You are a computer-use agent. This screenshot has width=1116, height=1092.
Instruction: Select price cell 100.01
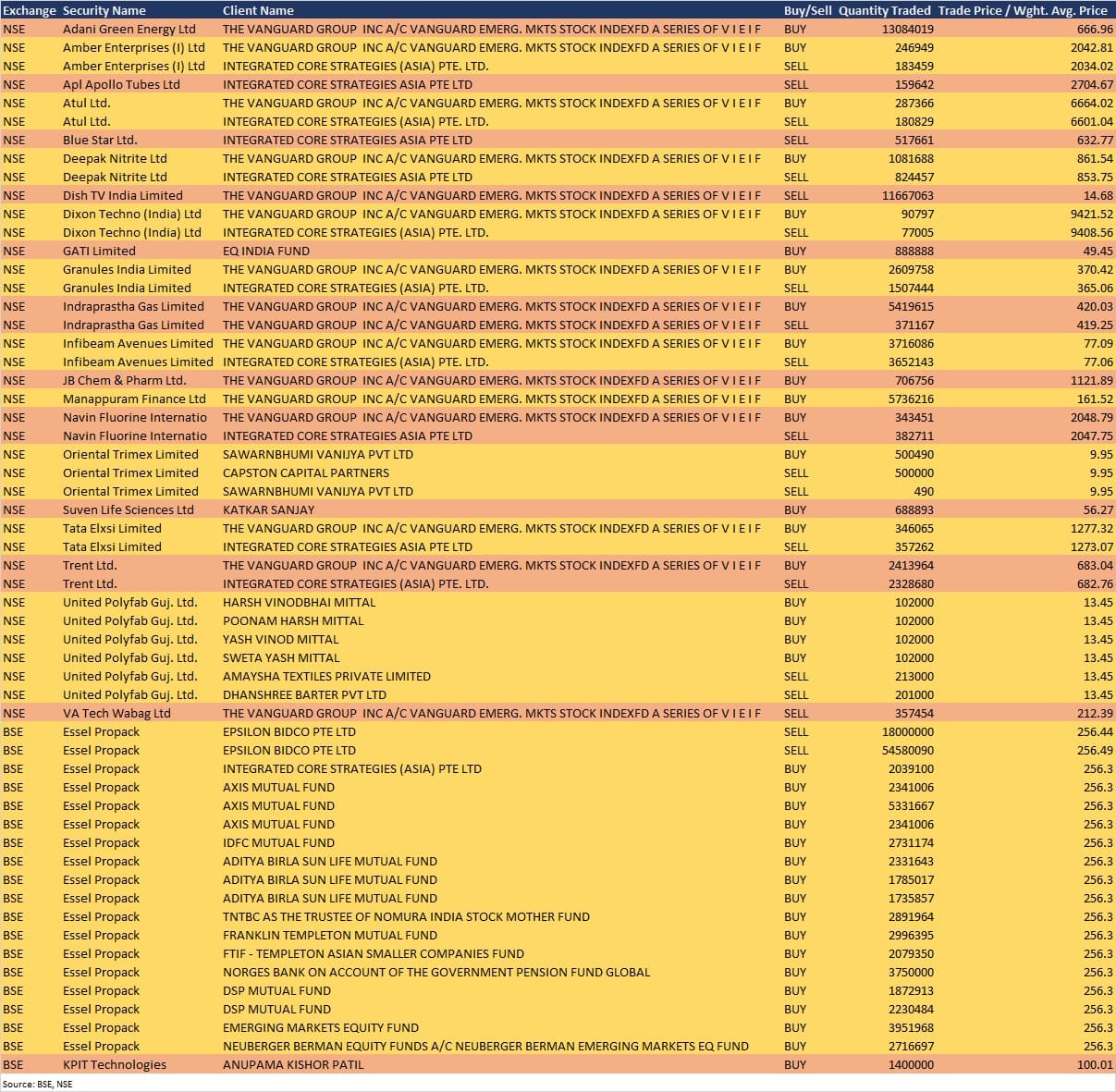click(x=1095, y=1064)
